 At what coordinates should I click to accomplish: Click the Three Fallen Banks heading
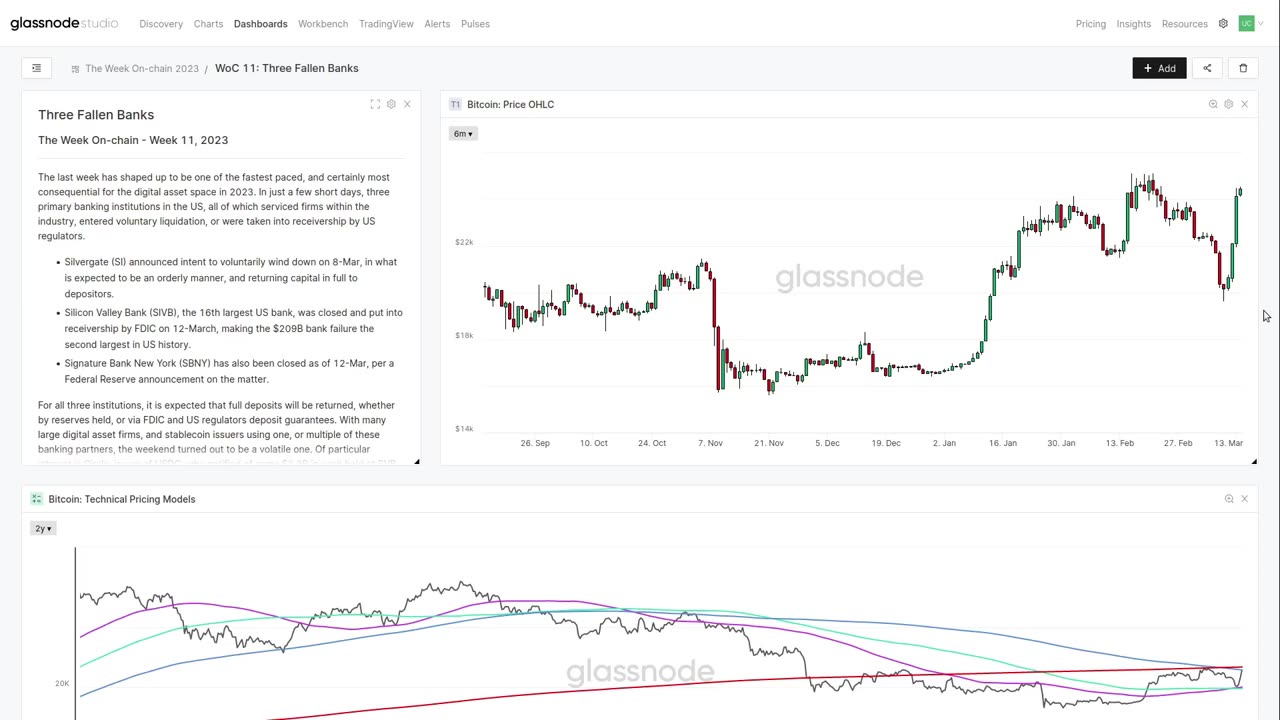coord(96,115)
